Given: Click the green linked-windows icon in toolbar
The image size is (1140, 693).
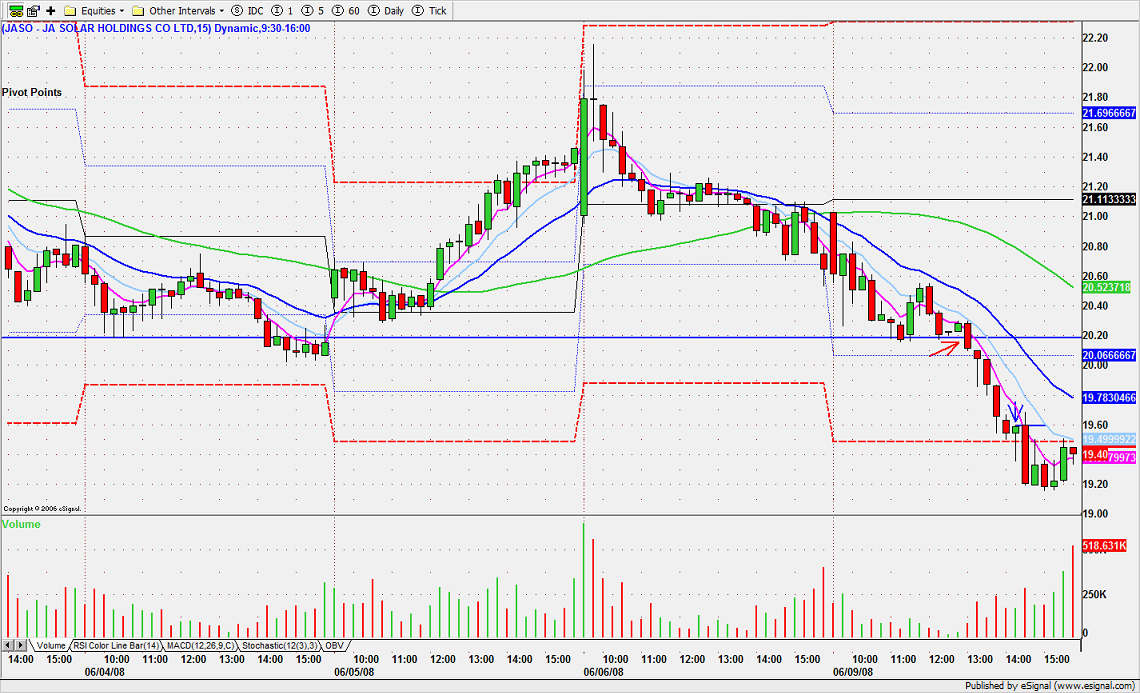Looking at the screenshot, I should (x=15, y=10).
